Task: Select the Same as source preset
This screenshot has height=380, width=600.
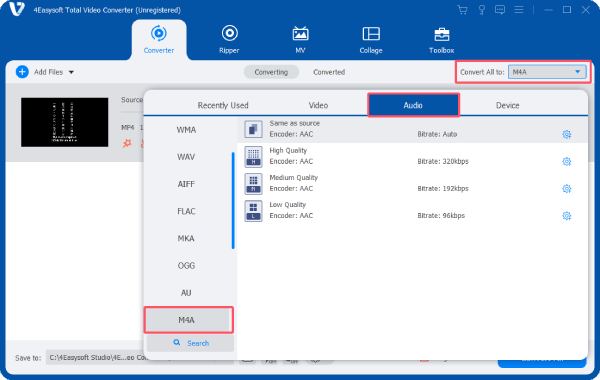Action: coord(412,129)
